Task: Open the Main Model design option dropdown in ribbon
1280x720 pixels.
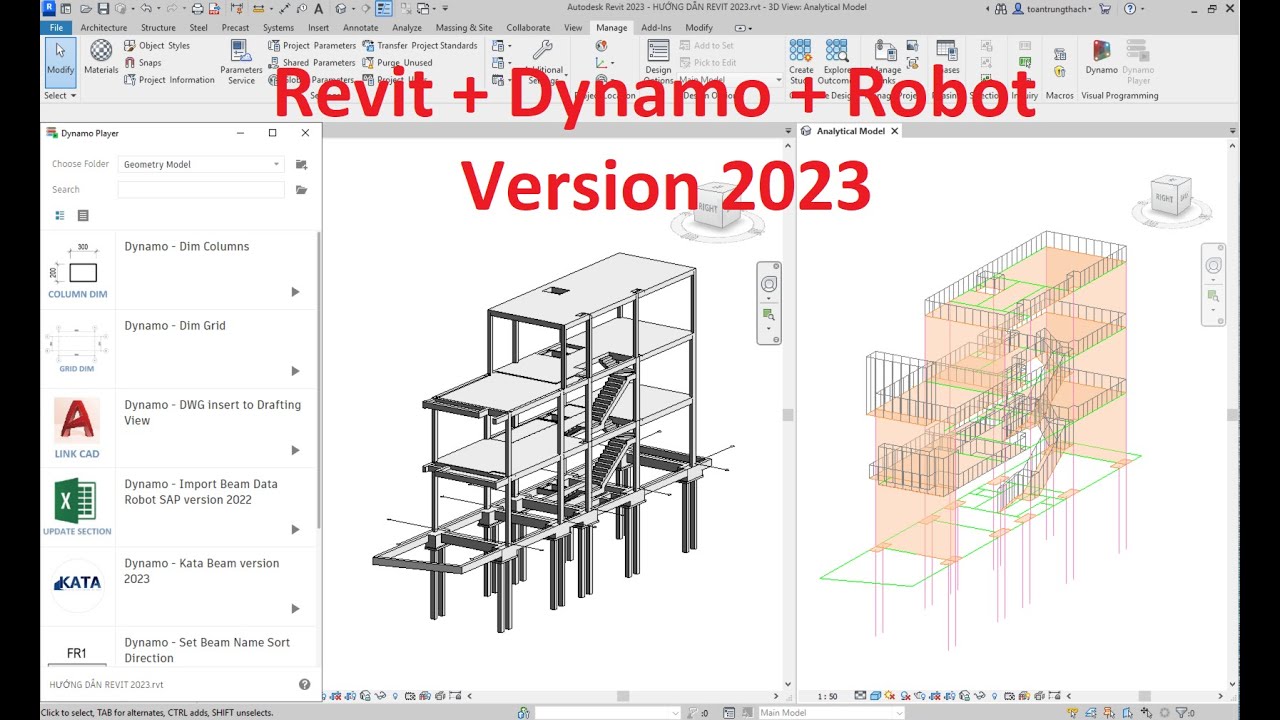Action: click(x=730, y=80)
